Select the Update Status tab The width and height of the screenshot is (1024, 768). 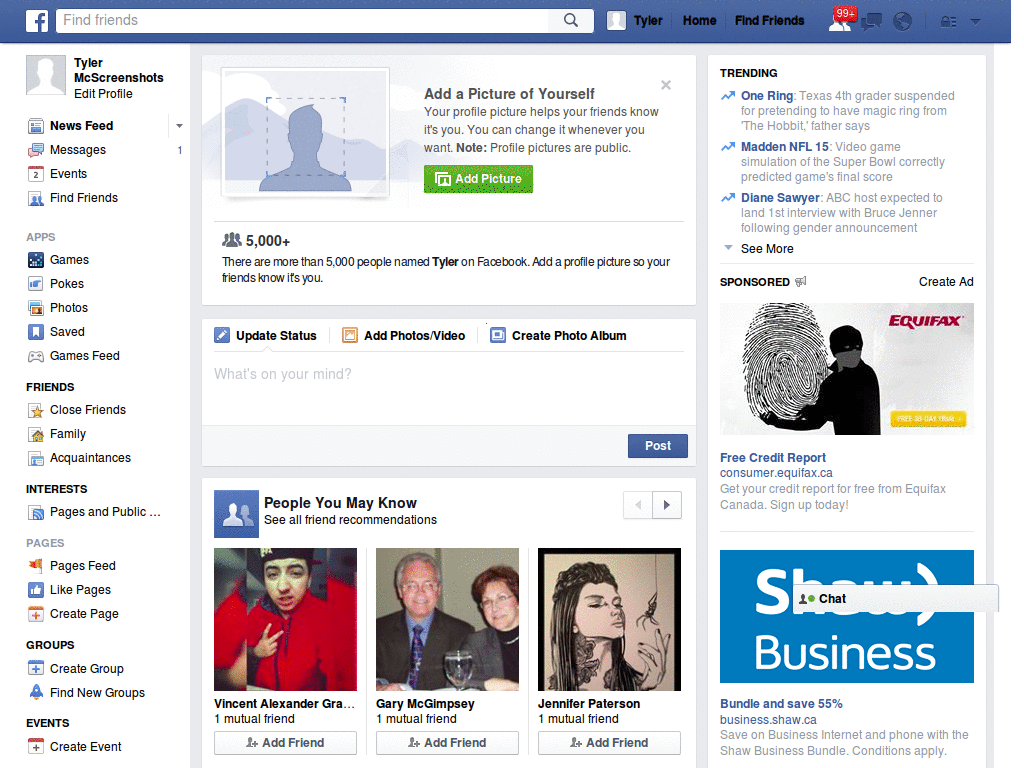click(x=266, y=336)
